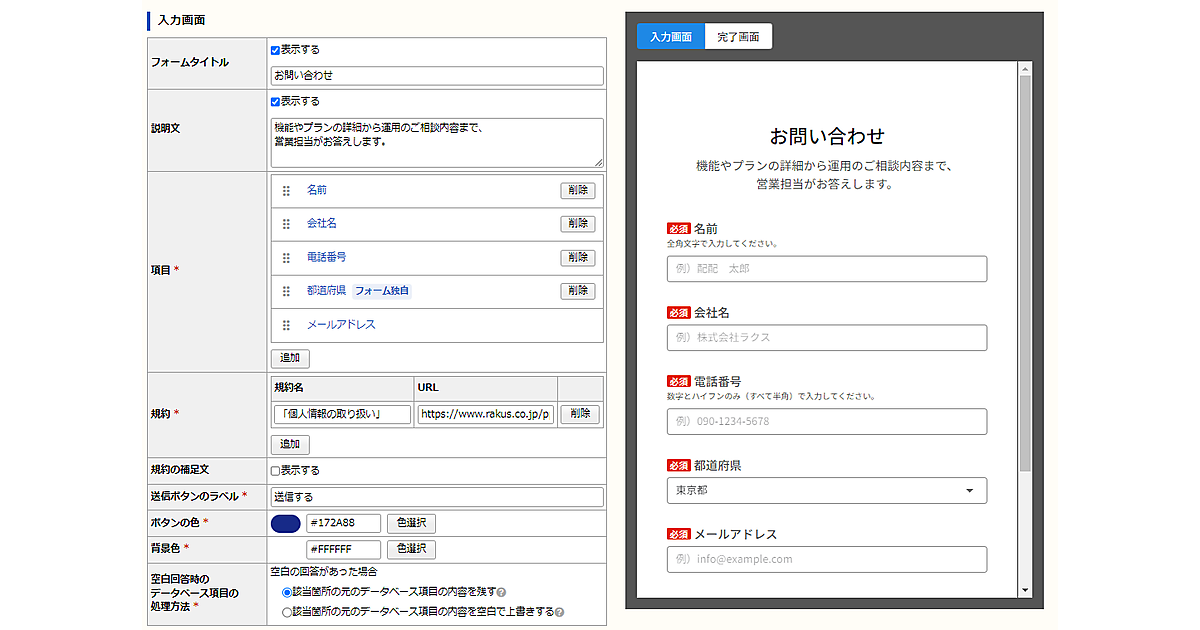The height and width of the screenshot is (630, 1200).
Task: Open the メールアドレス item link
Action: pyautogui.click(x=341, y=325)
